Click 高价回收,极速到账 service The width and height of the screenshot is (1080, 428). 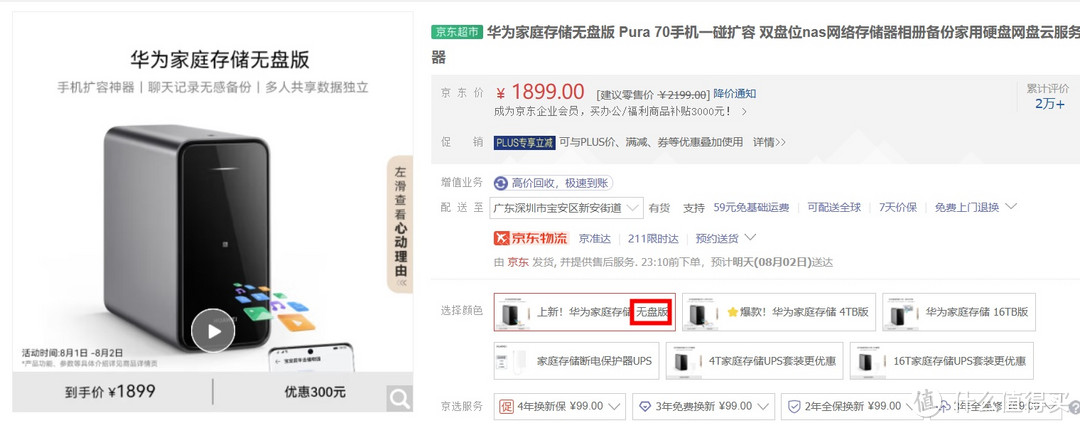click(x=553, y=183)
